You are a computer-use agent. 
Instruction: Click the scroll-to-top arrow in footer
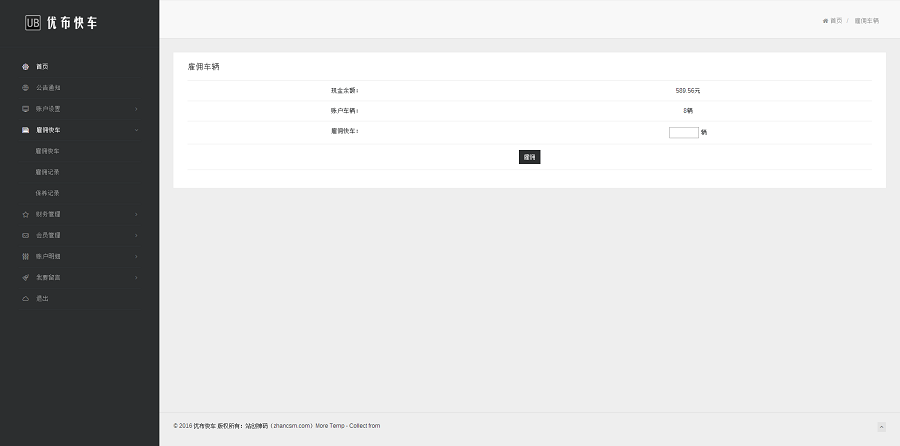(x=881, y=426)
